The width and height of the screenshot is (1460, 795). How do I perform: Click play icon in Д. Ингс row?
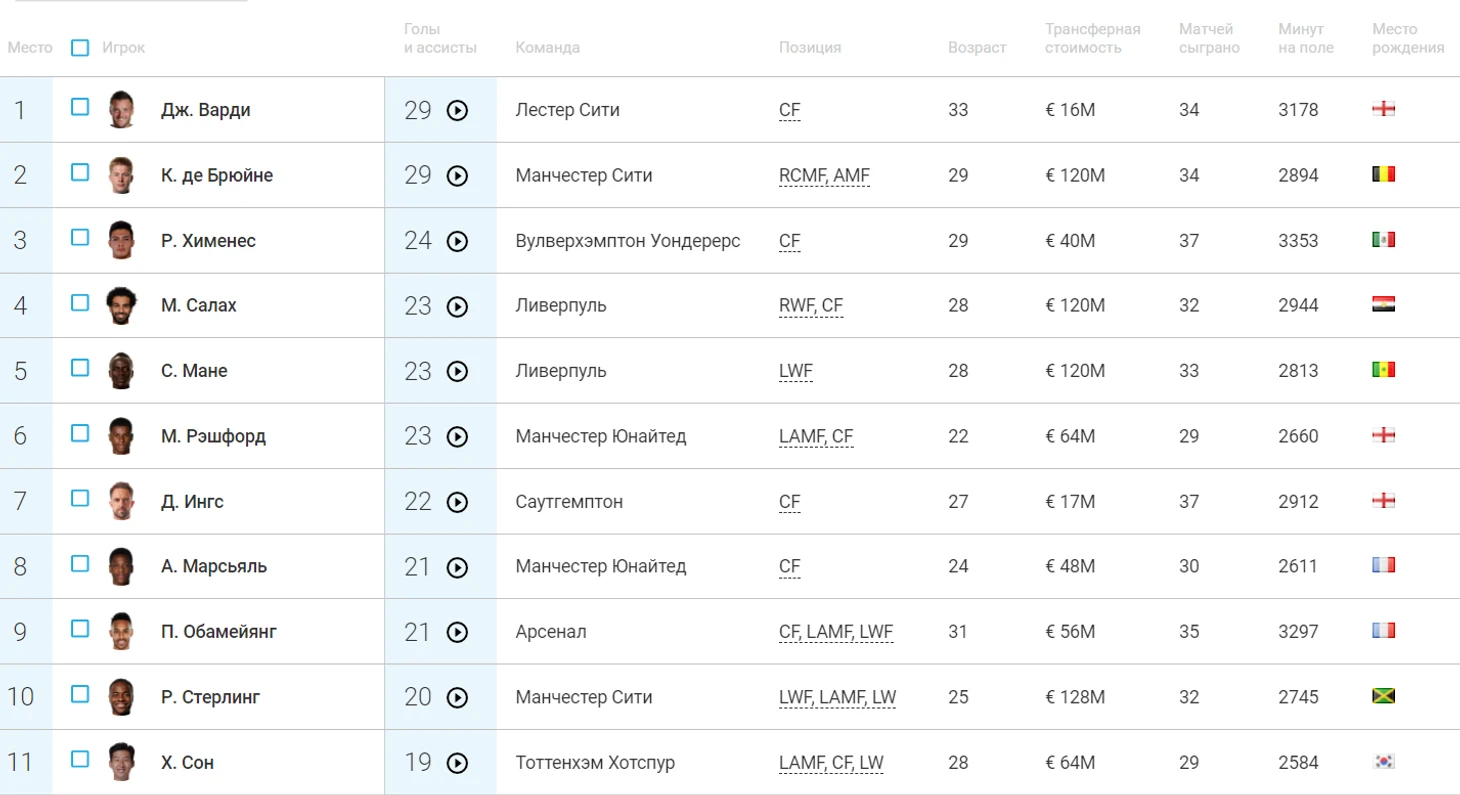pos(457,502)
